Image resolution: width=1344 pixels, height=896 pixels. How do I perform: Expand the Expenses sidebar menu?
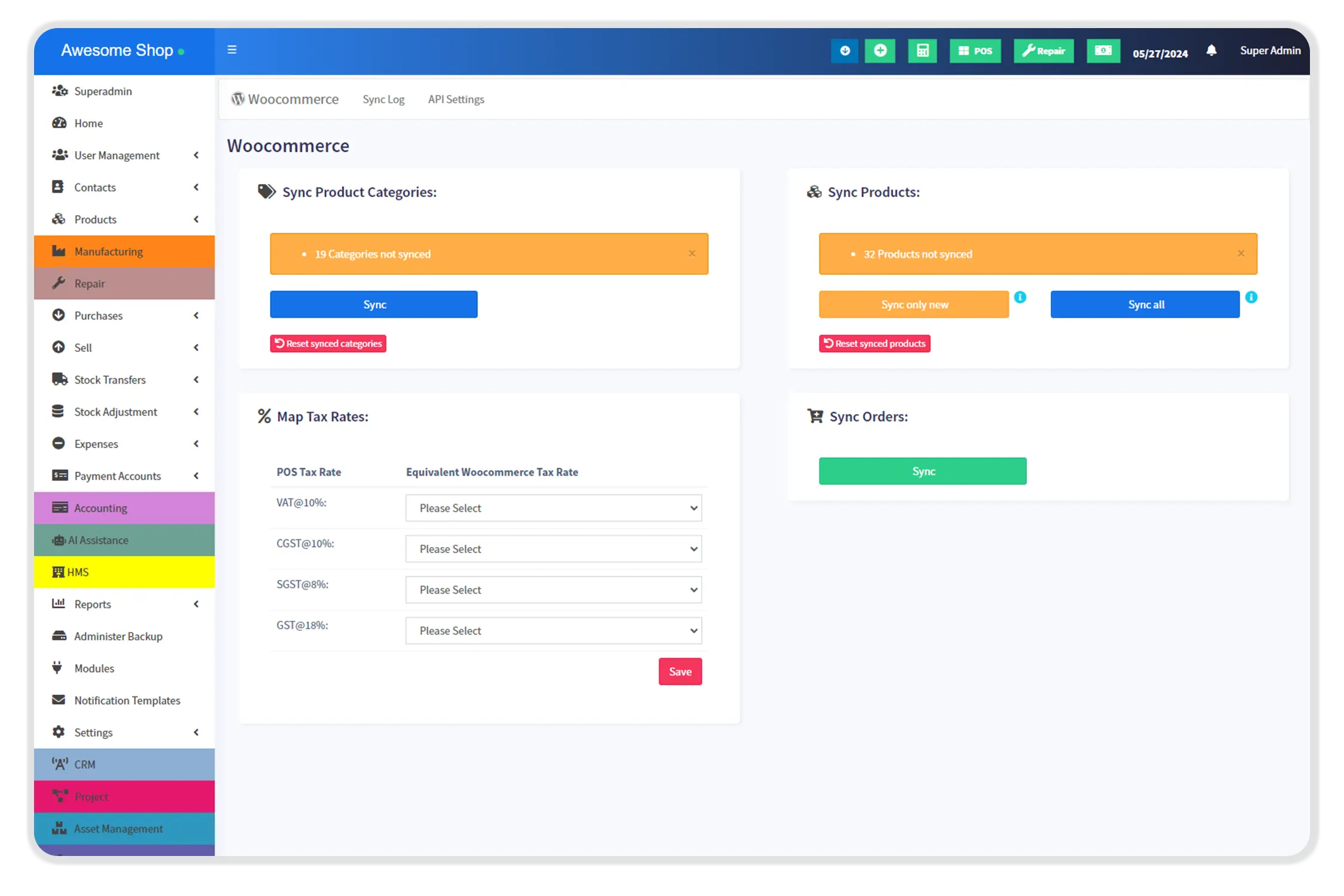[x=124, y=444]
